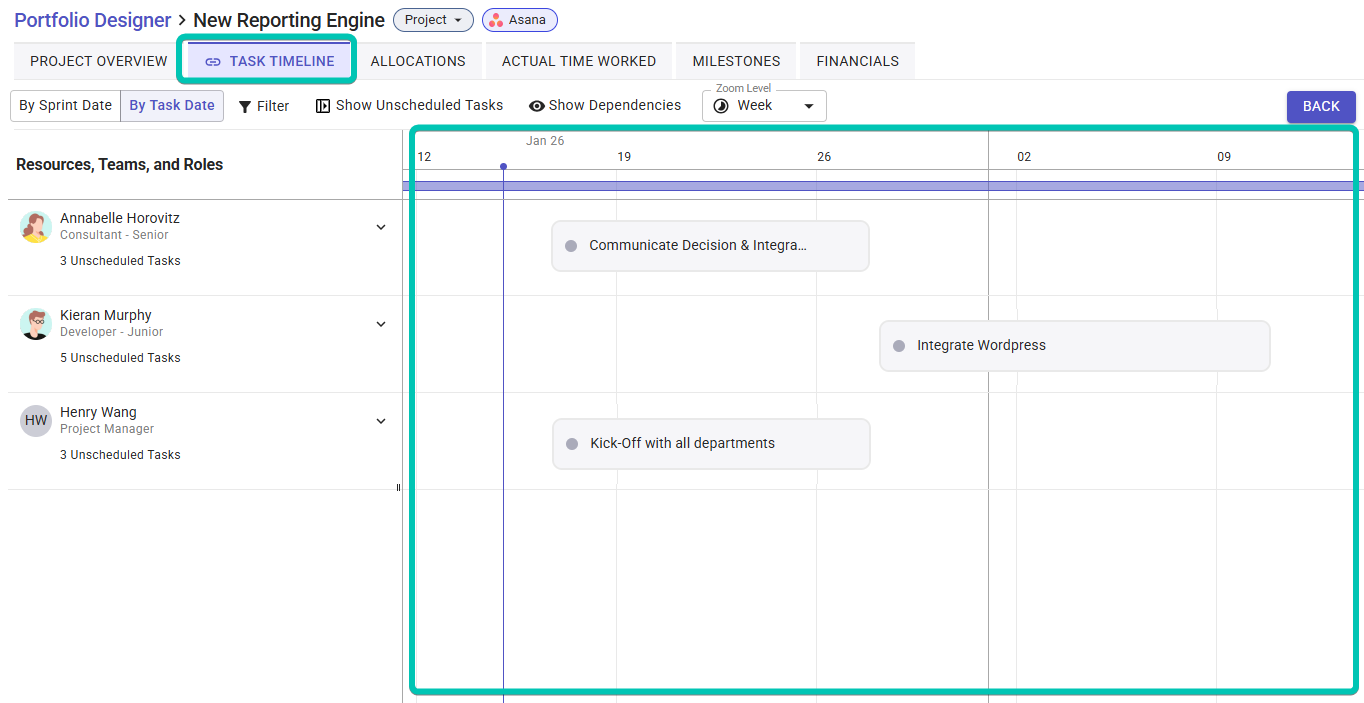Expand Kieran Murphy's task list

pos(381,324)
